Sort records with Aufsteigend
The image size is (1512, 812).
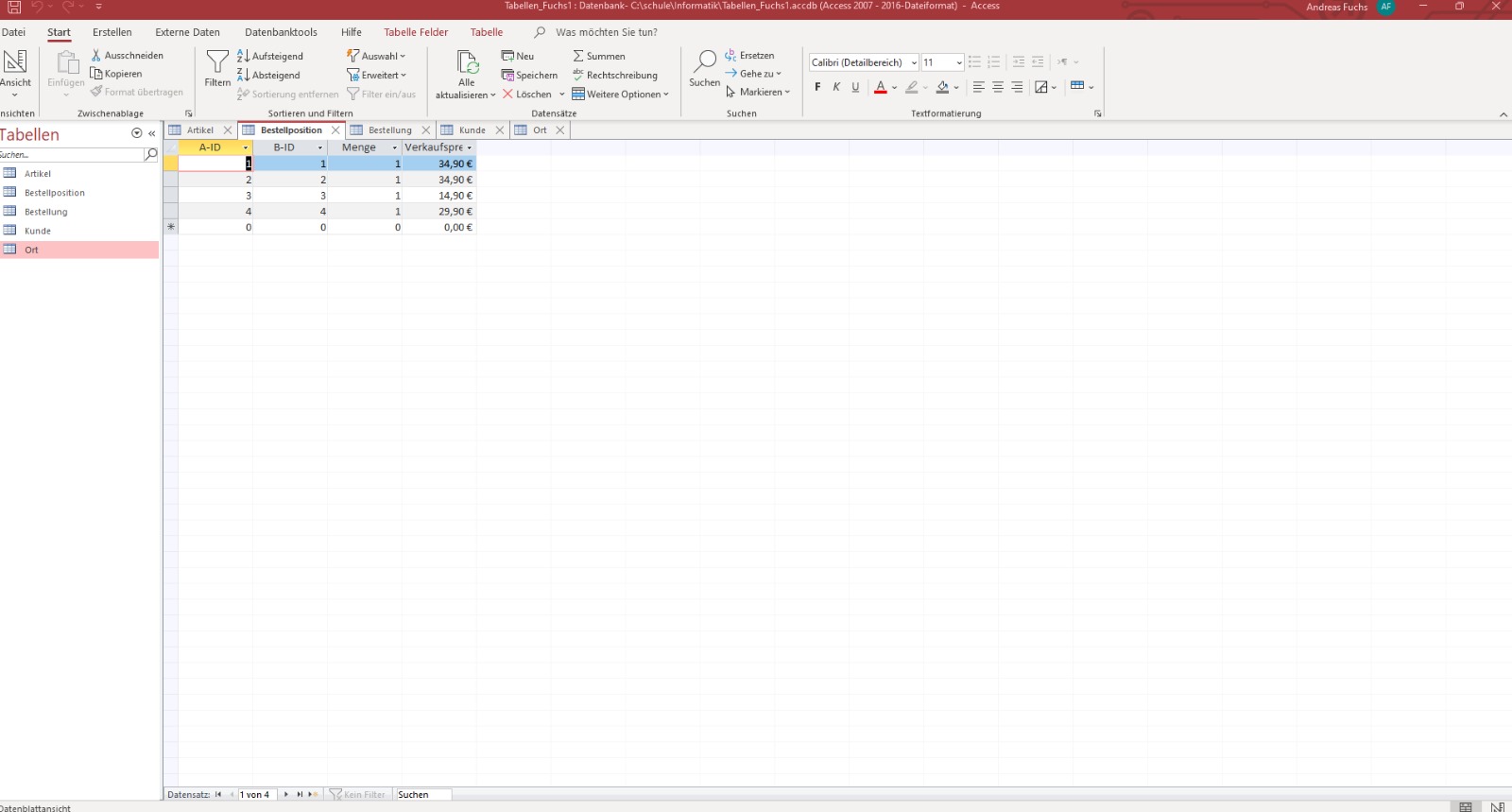270,56
